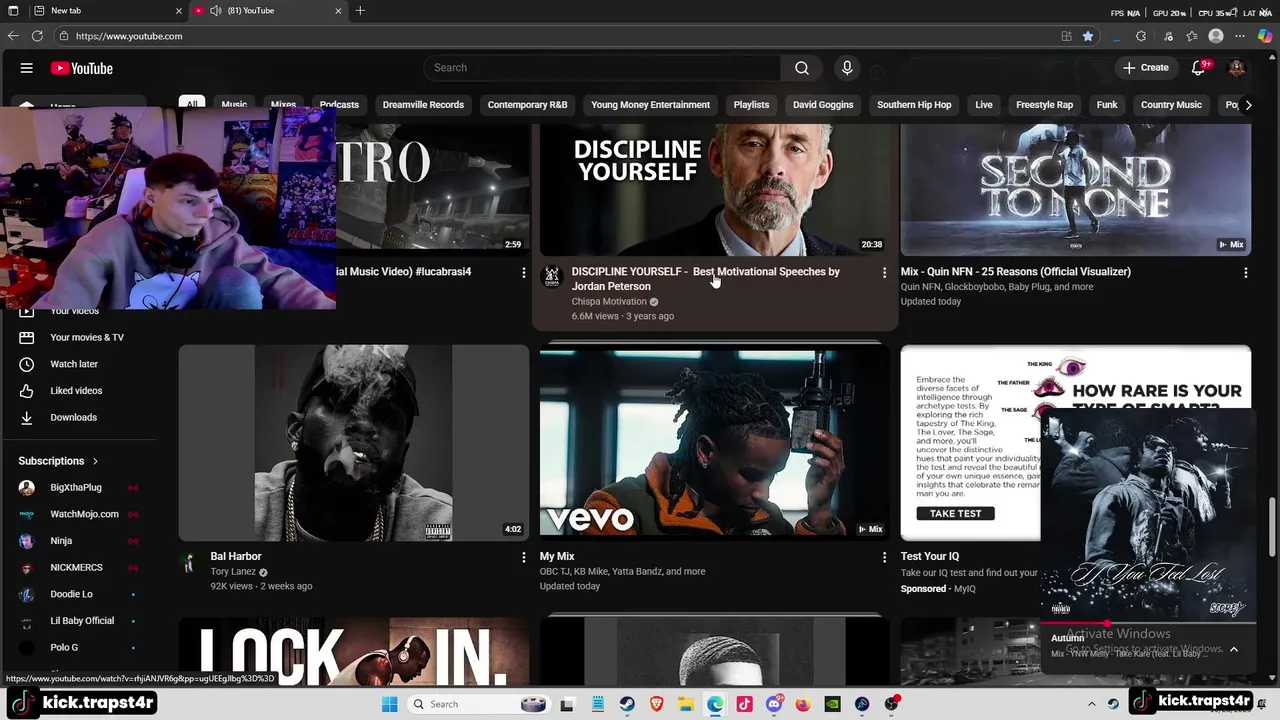The image size is (1280, 720).
Task: Open Brave browser from the taskbar
Action: coord(656,704)
